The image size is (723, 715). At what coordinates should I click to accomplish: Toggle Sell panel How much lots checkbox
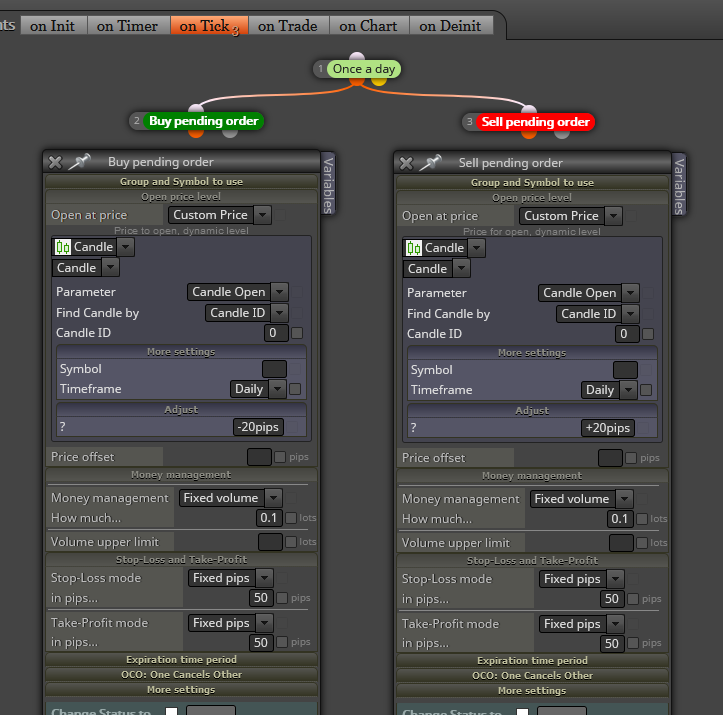click(642, 519)
